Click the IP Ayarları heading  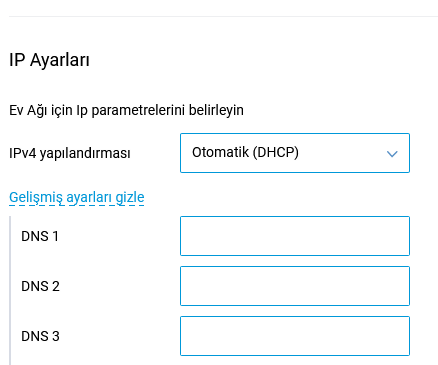tap(49, 60)
